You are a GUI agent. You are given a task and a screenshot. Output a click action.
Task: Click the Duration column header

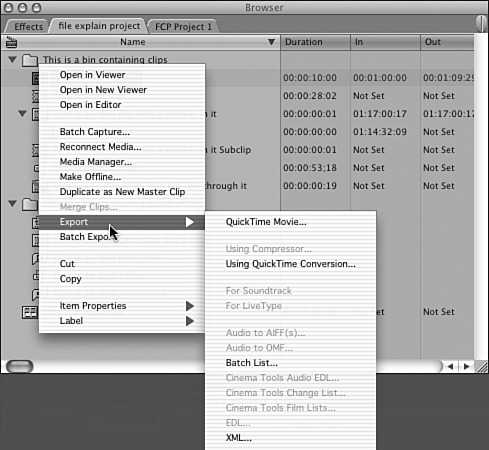point(315,42)
